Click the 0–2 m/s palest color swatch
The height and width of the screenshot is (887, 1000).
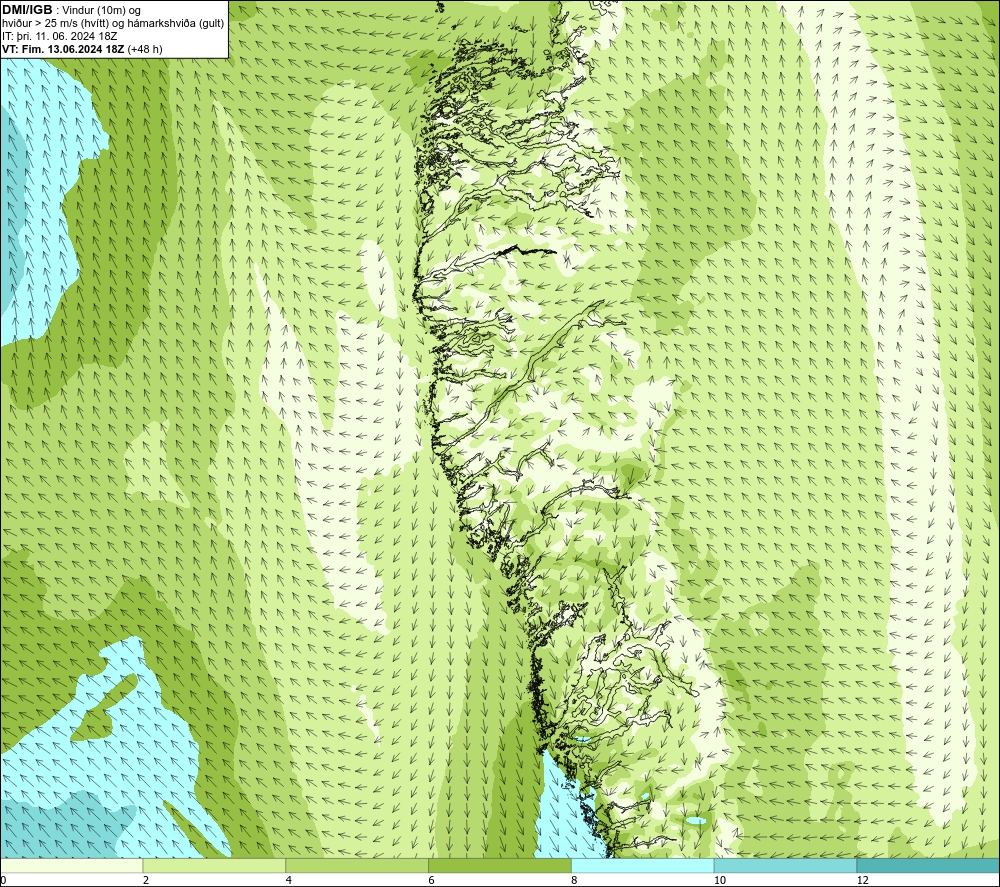coord(71,865)
